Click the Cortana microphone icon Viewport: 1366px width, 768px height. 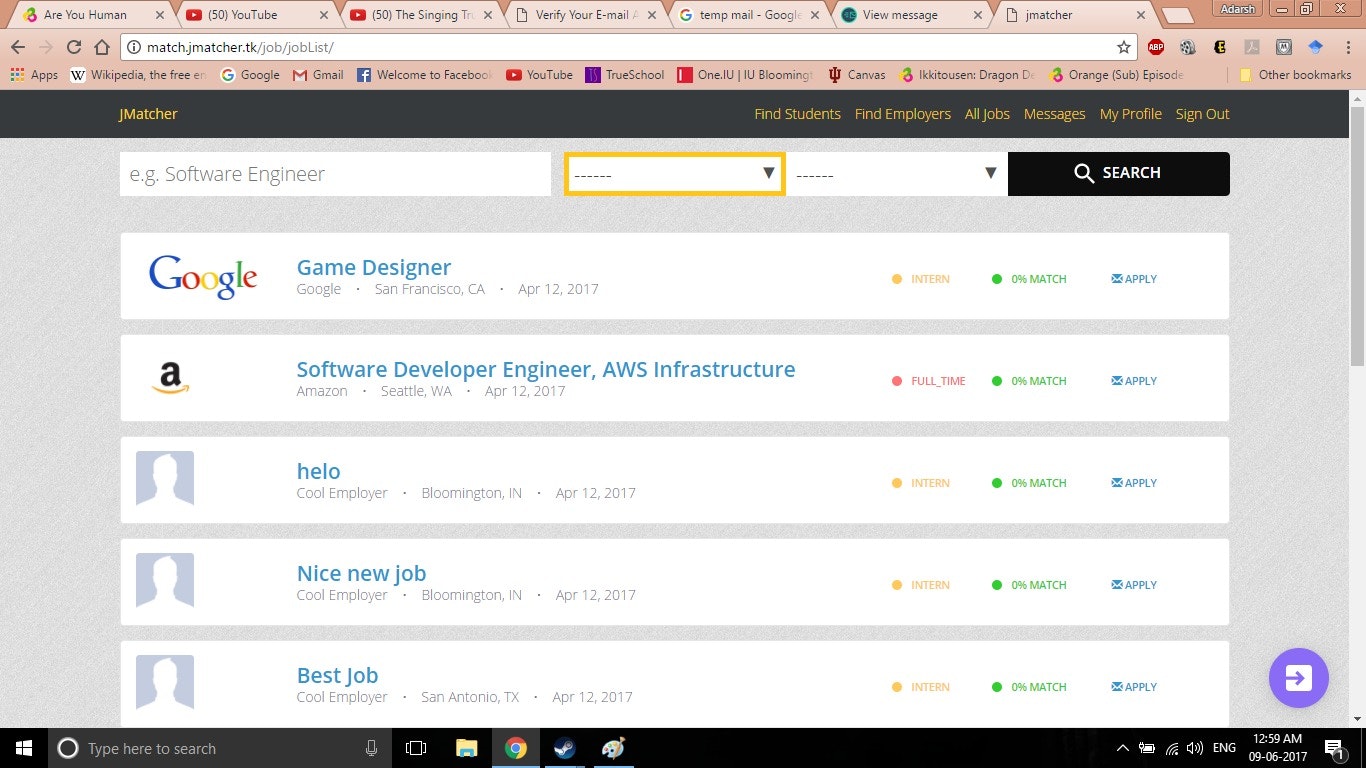coord(371,748)
